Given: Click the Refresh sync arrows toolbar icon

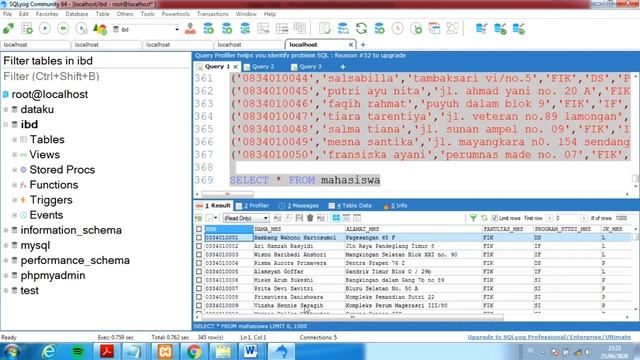Looking at the screenshot, I should (361, 29).
